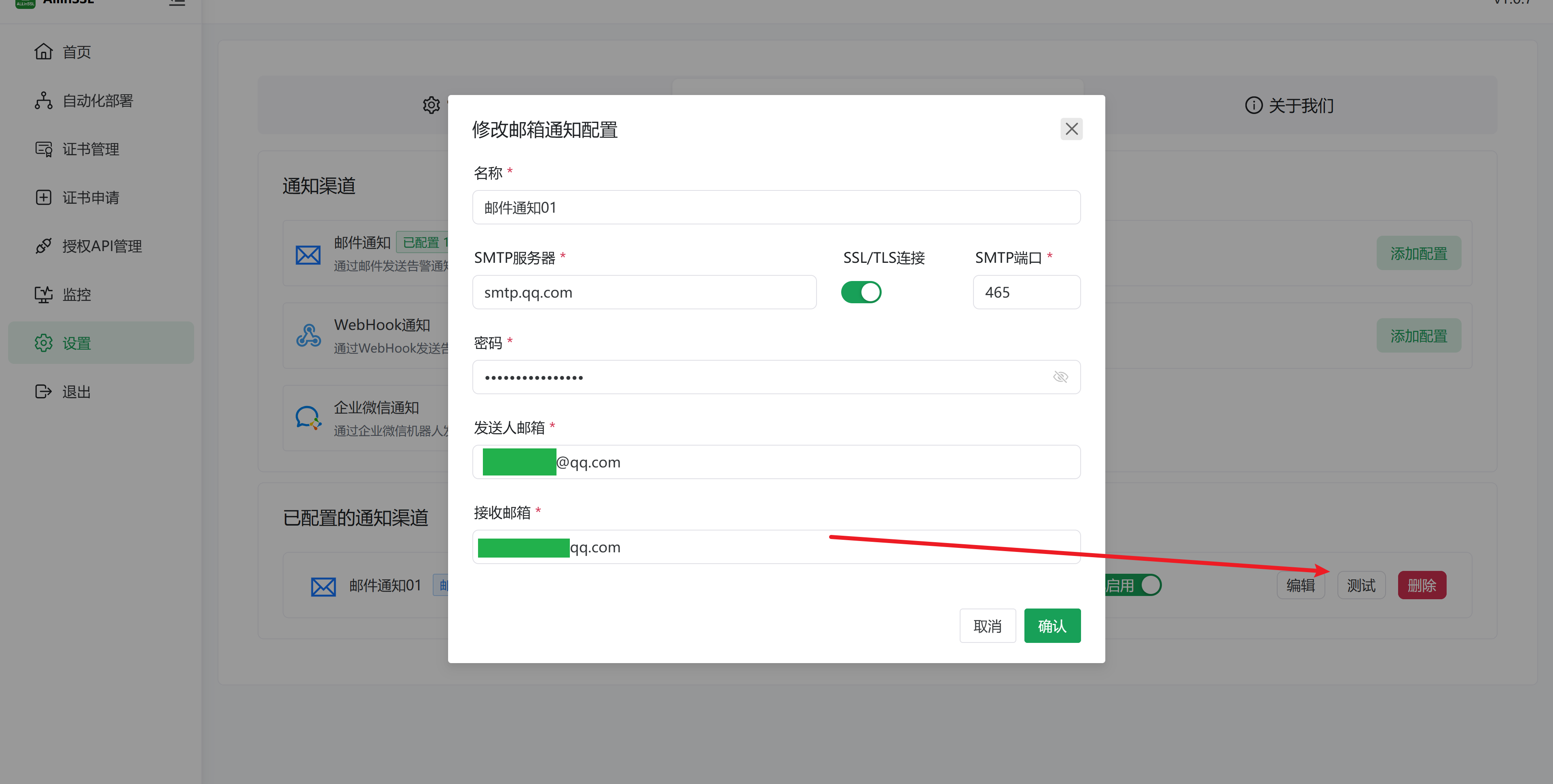The image size is (1553, 784).
Task: Collapse the sidebar with hamburger icon
Action: tap(177, 2)
